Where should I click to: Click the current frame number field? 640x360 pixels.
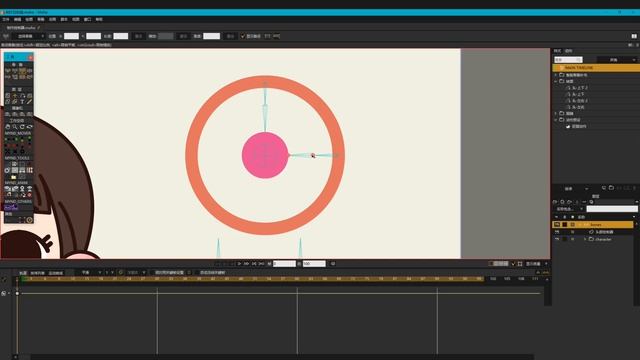(284, 264)
